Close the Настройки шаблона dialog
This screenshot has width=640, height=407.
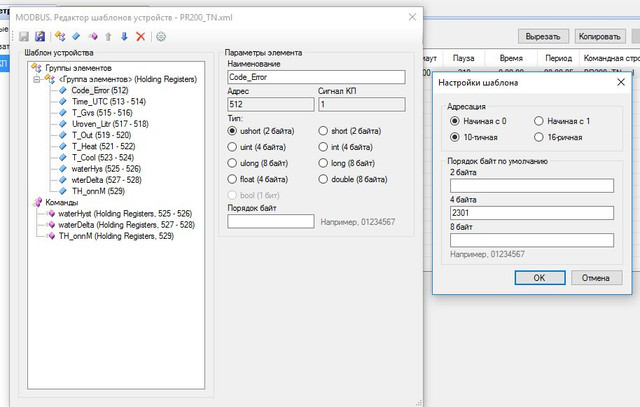621,82
